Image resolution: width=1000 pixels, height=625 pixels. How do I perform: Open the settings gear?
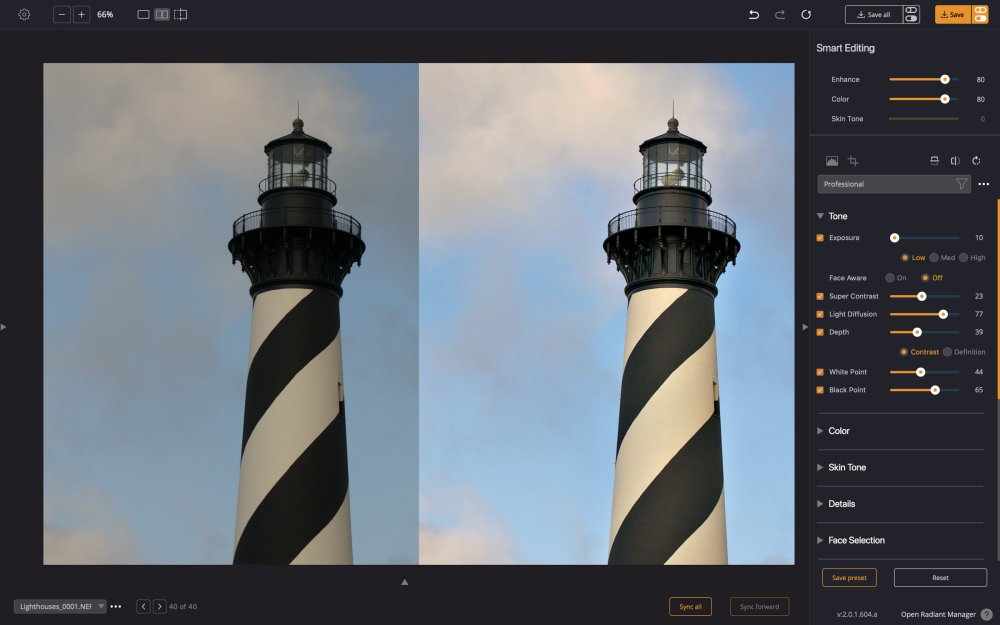coord(24,14)
